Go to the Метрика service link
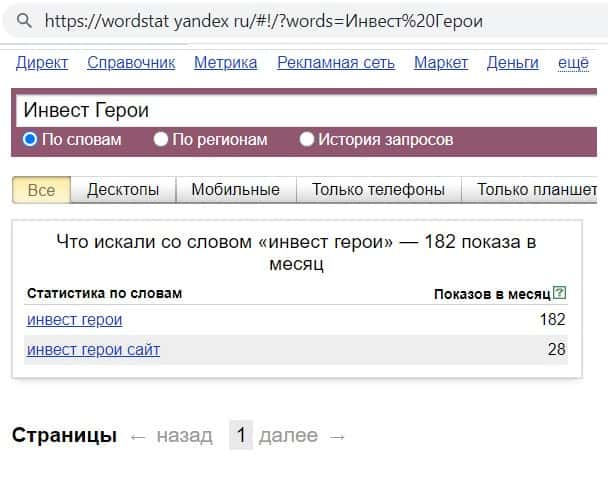Image resolution: width=608 pixels, height=481 pixels. click(x=225, y=63)
